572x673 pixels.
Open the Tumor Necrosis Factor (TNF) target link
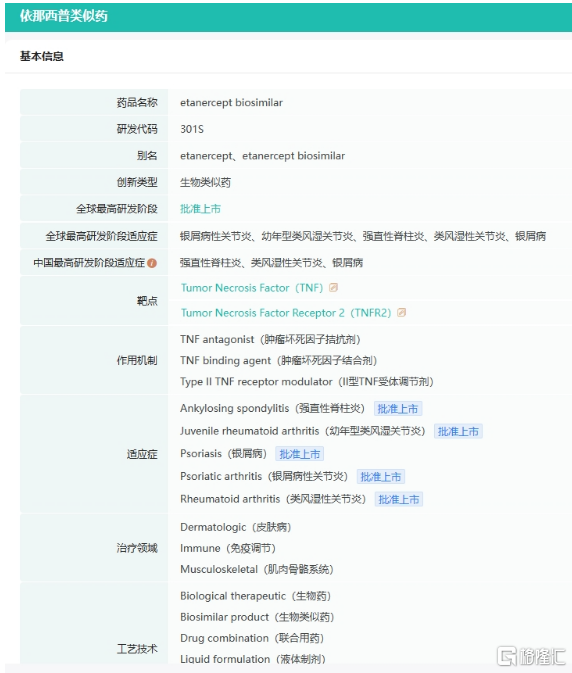click(x=252, y=288)
